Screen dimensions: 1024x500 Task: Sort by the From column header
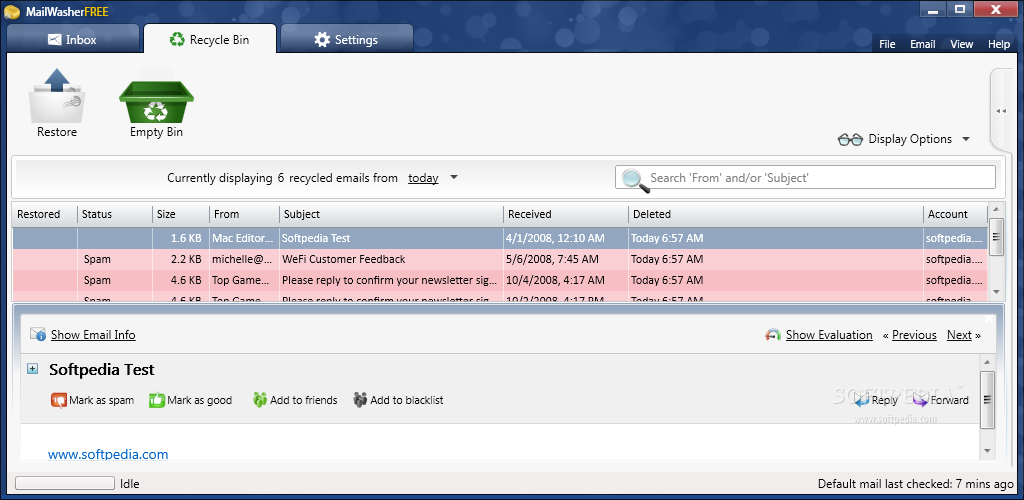coord(244,214)
